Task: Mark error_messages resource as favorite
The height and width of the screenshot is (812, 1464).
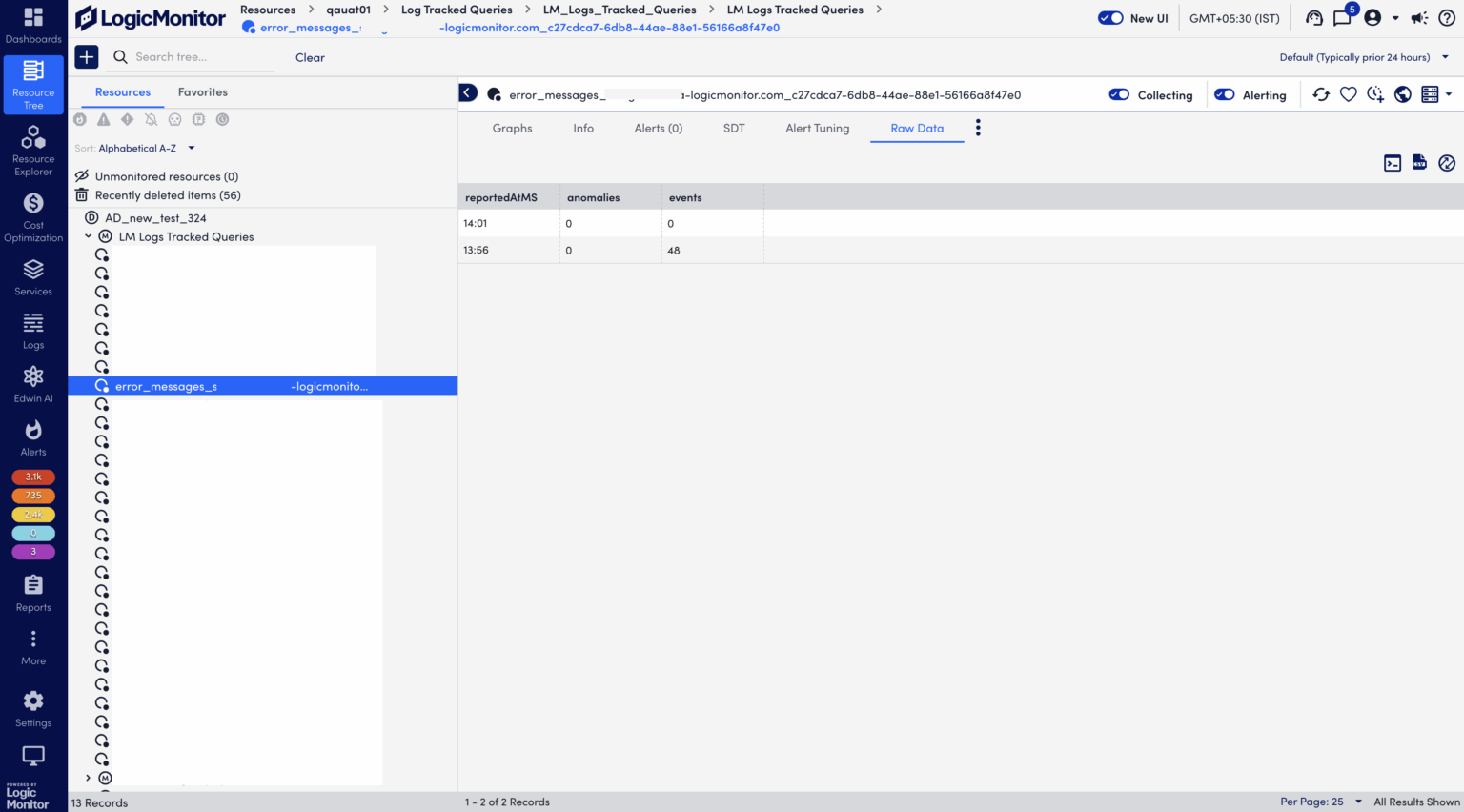Action: [x=1348, y=94]
